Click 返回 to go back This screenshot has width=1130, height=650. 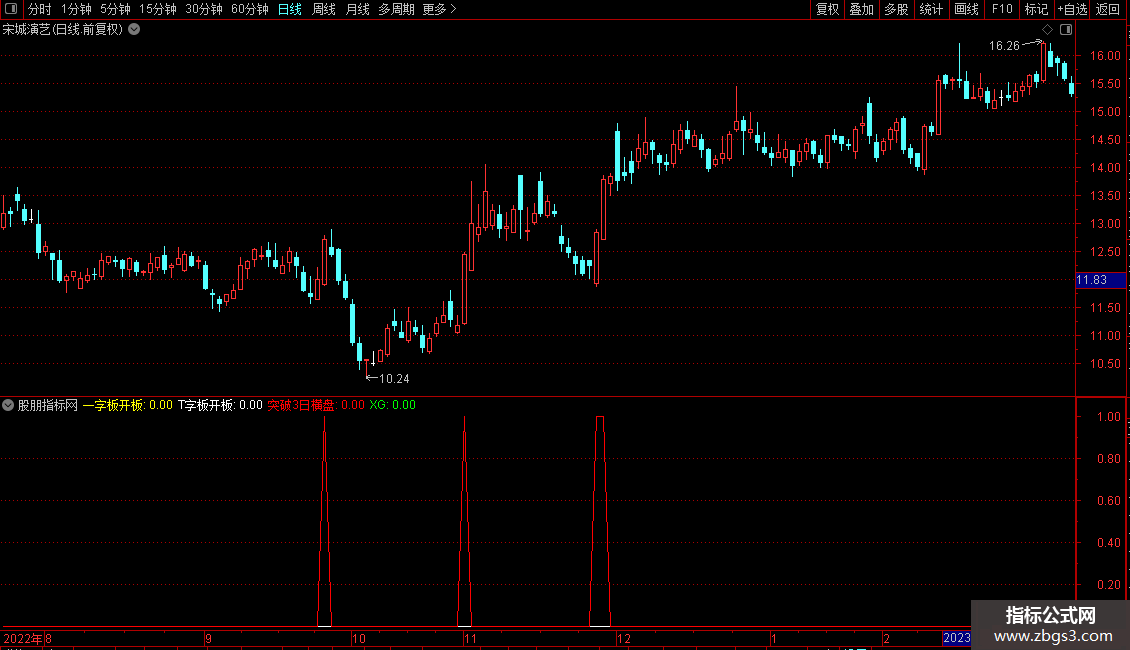[x=1108, y=9]
